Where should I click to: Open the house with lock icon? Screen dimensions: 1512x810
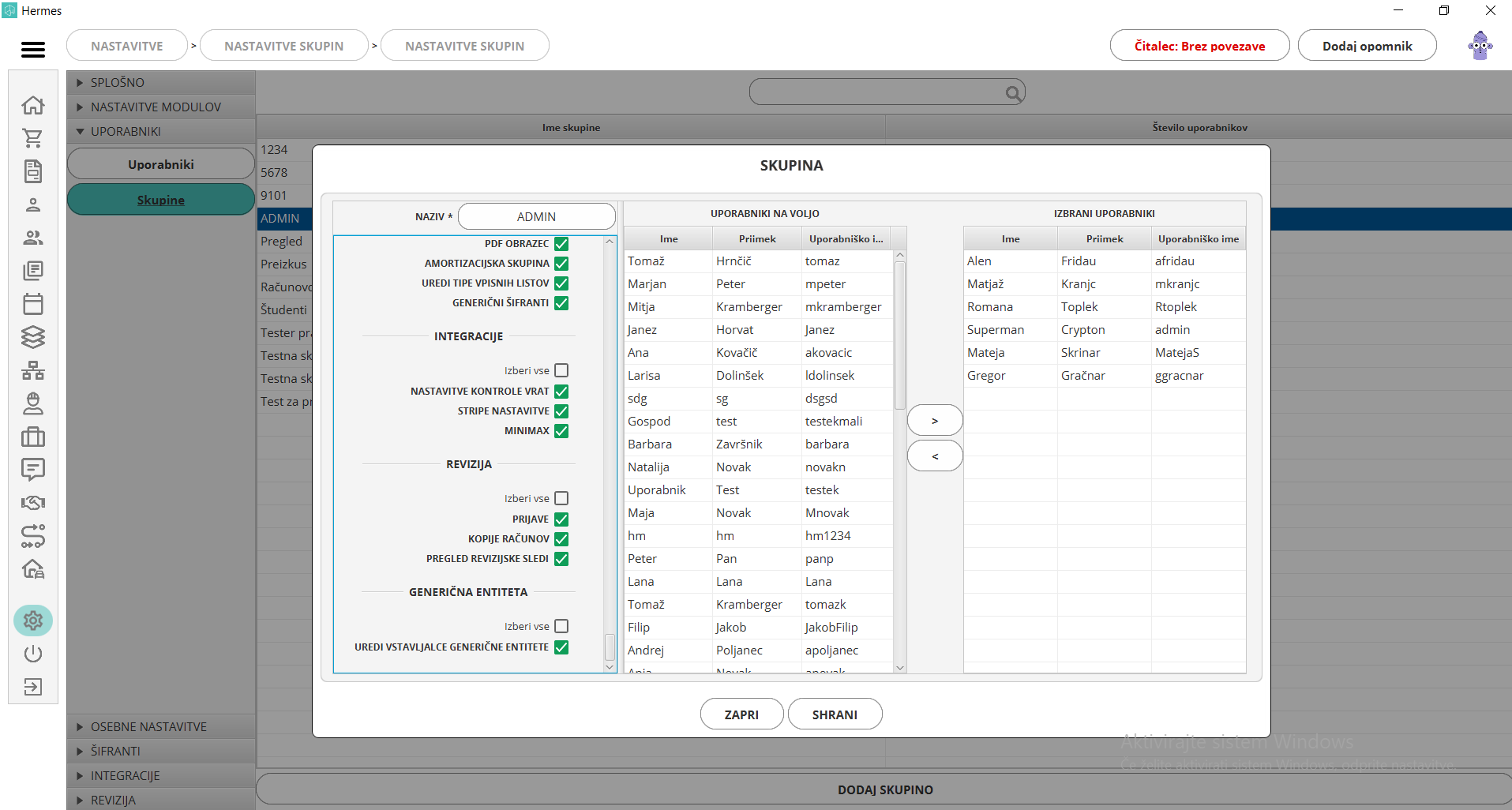coord(33,569)
